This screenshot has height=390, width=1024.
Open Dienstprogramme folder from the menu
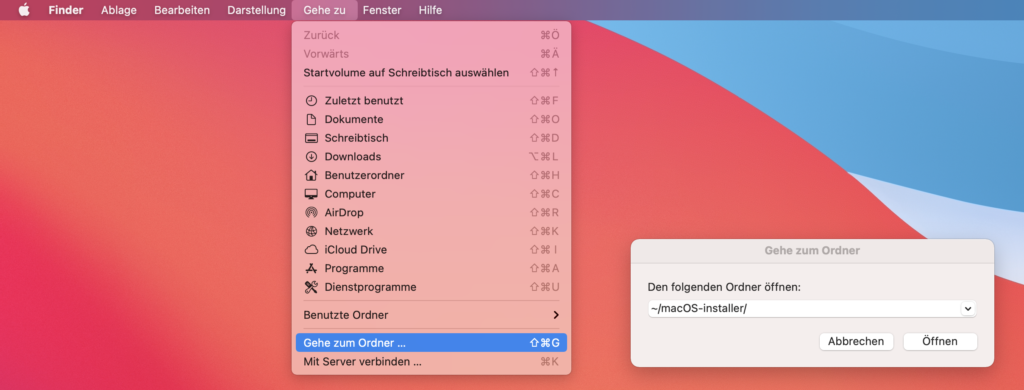point(431,287)
